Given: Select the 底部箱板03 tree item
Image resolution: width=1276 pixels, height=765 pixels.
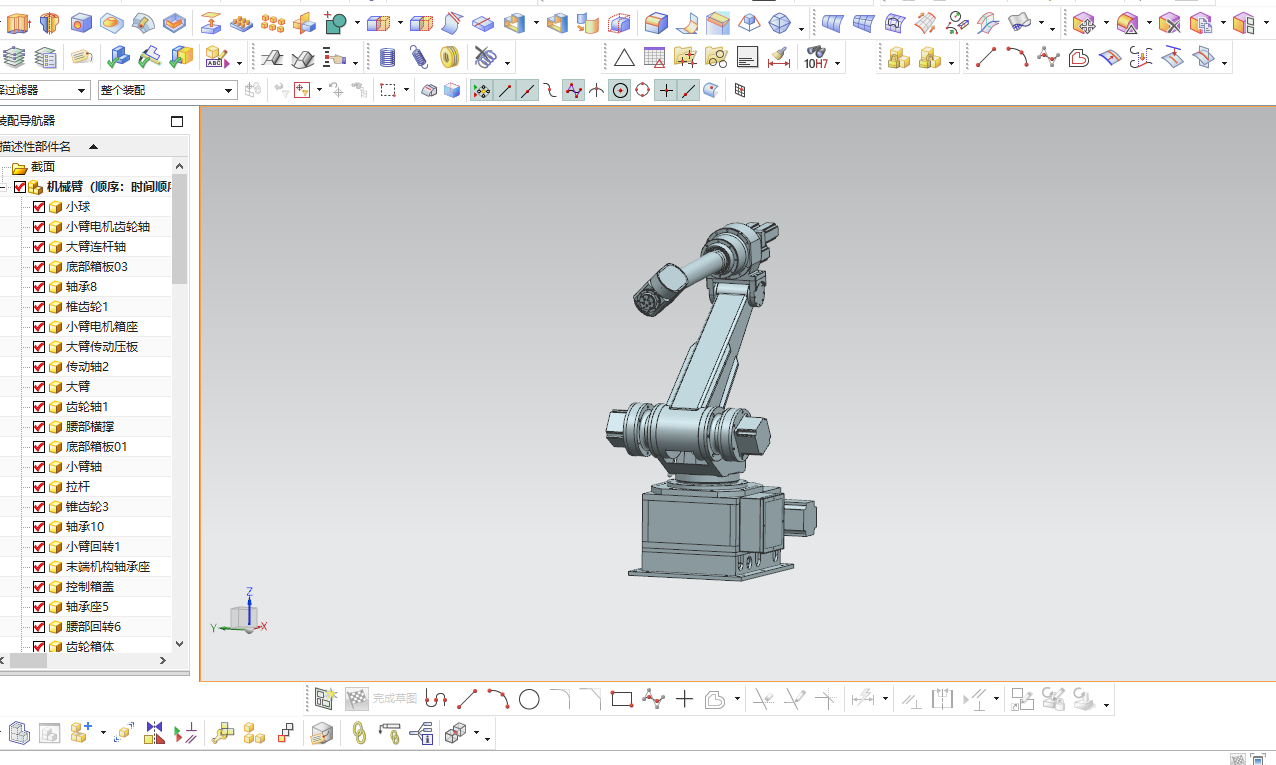Looking at the screenshot, I should 97,267.
